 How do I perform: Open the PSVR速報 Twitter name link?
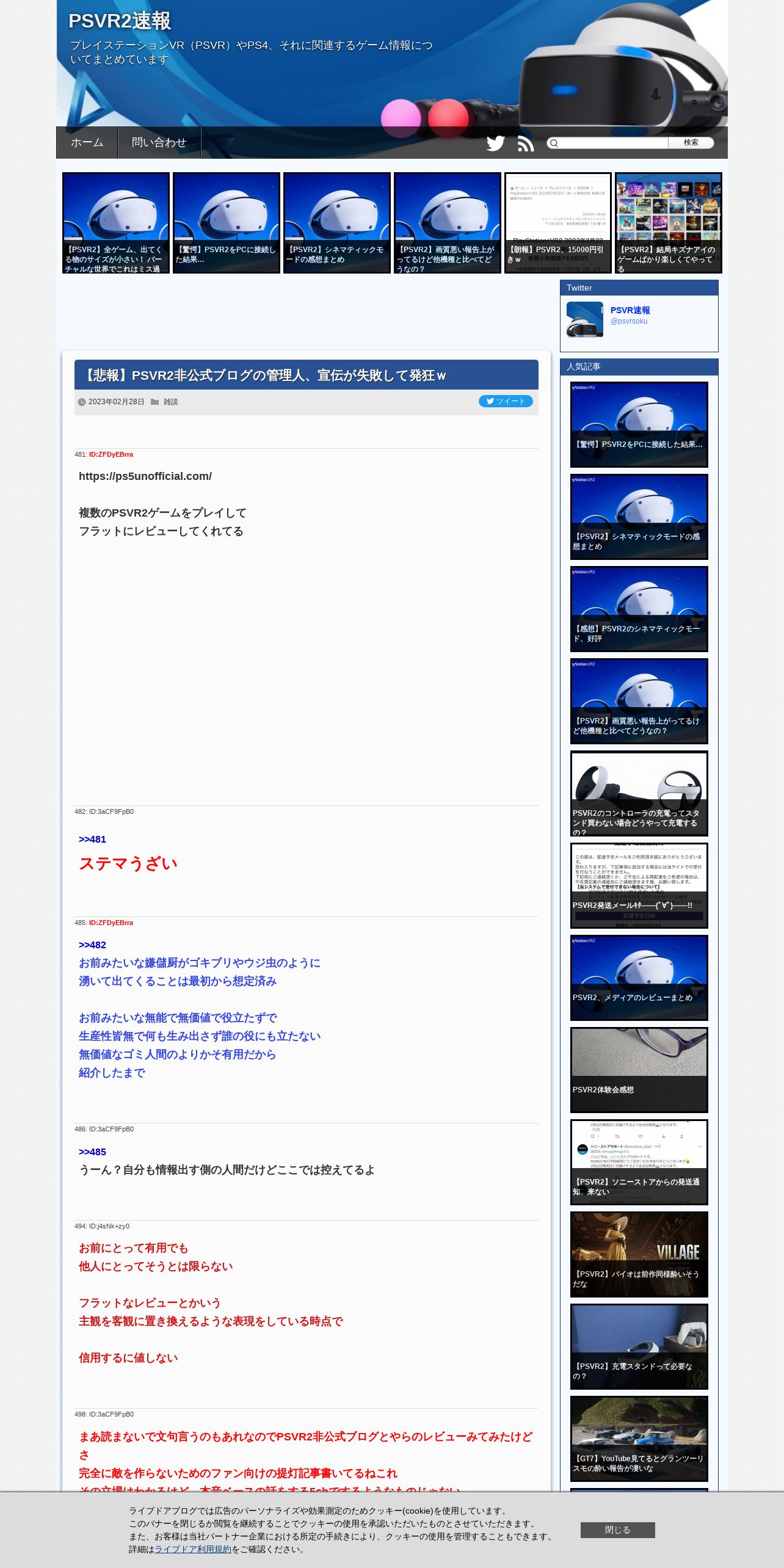630,310
